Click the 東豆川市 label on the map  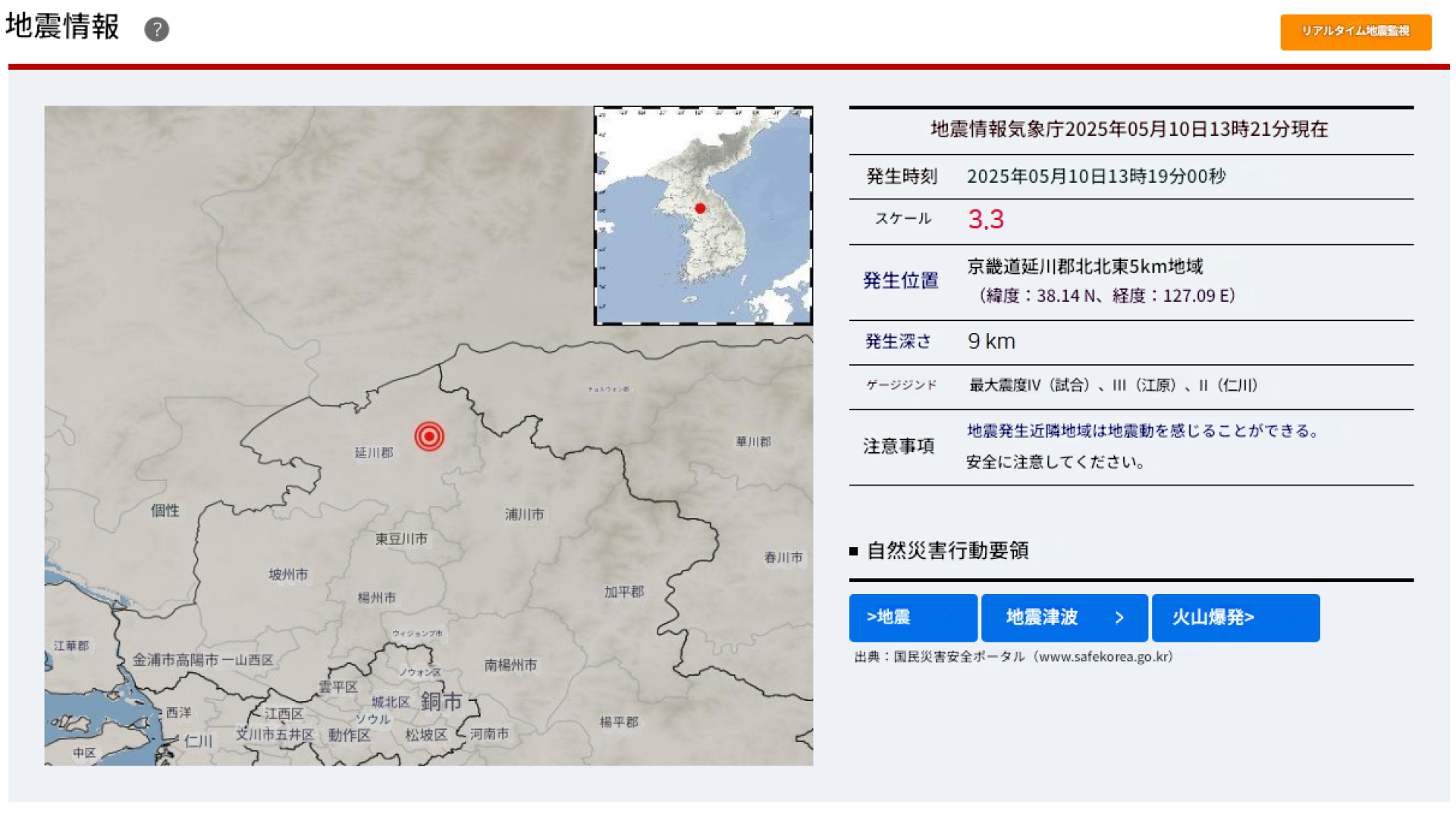(401, 539)
